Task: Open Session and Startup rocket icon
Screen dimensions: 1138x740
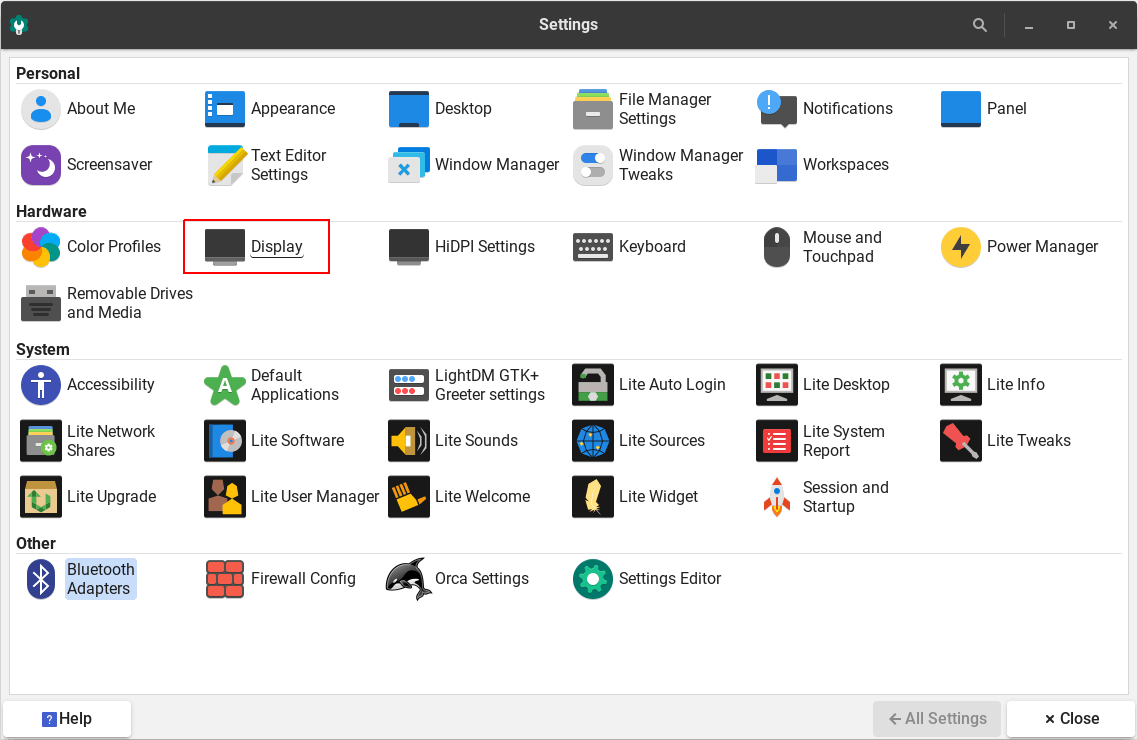Action: point(777,497)
